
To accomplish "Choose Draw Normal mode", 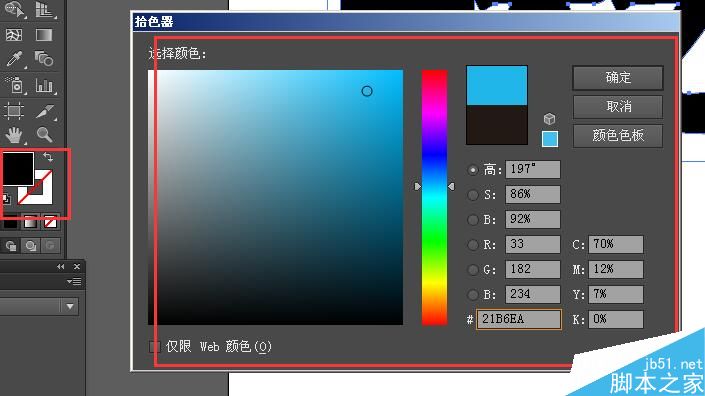I will pyautogui.click(x=11, y=246).
